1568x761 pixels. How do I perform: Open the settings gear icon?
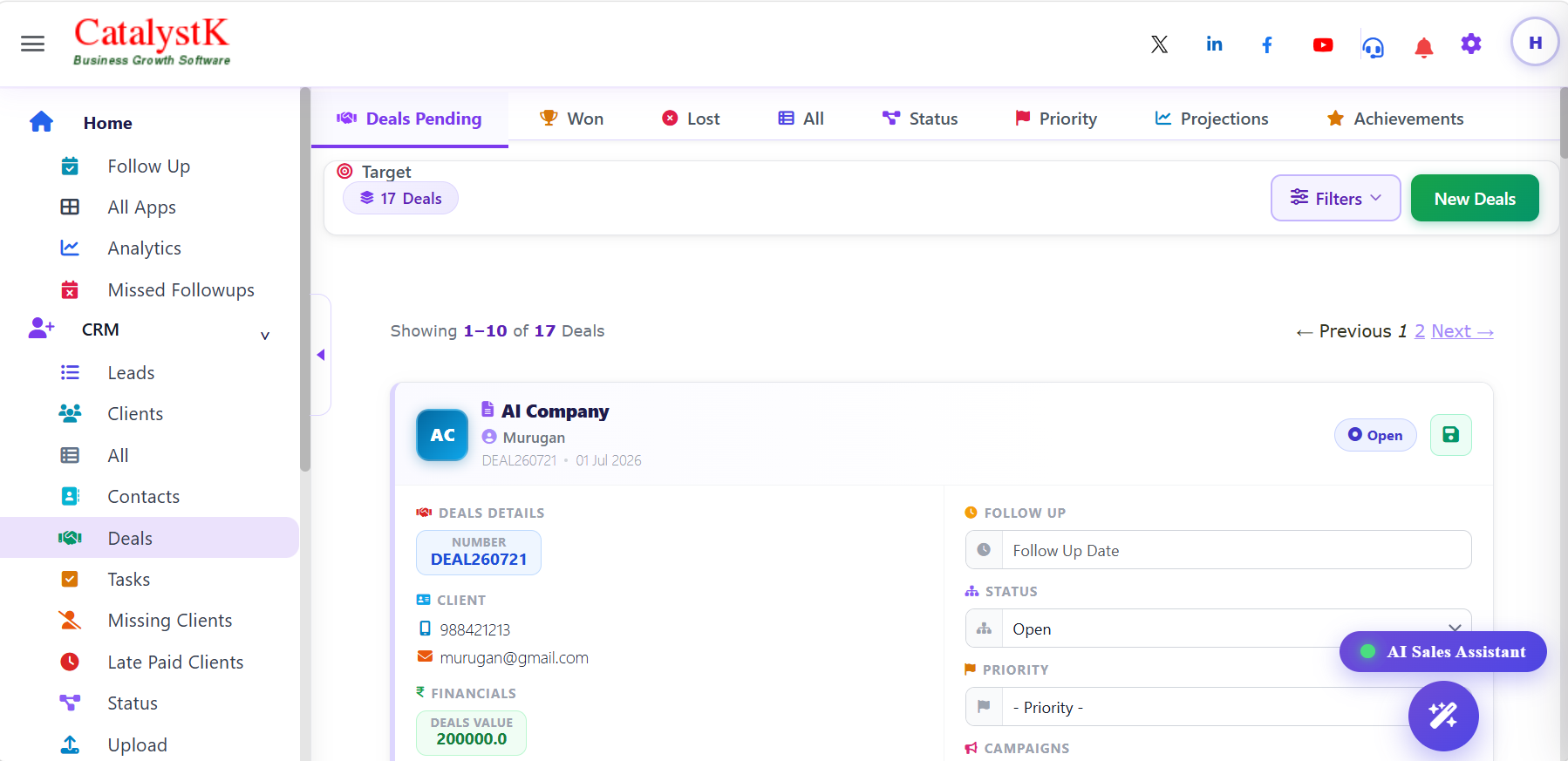click(x=1471, y=44)
